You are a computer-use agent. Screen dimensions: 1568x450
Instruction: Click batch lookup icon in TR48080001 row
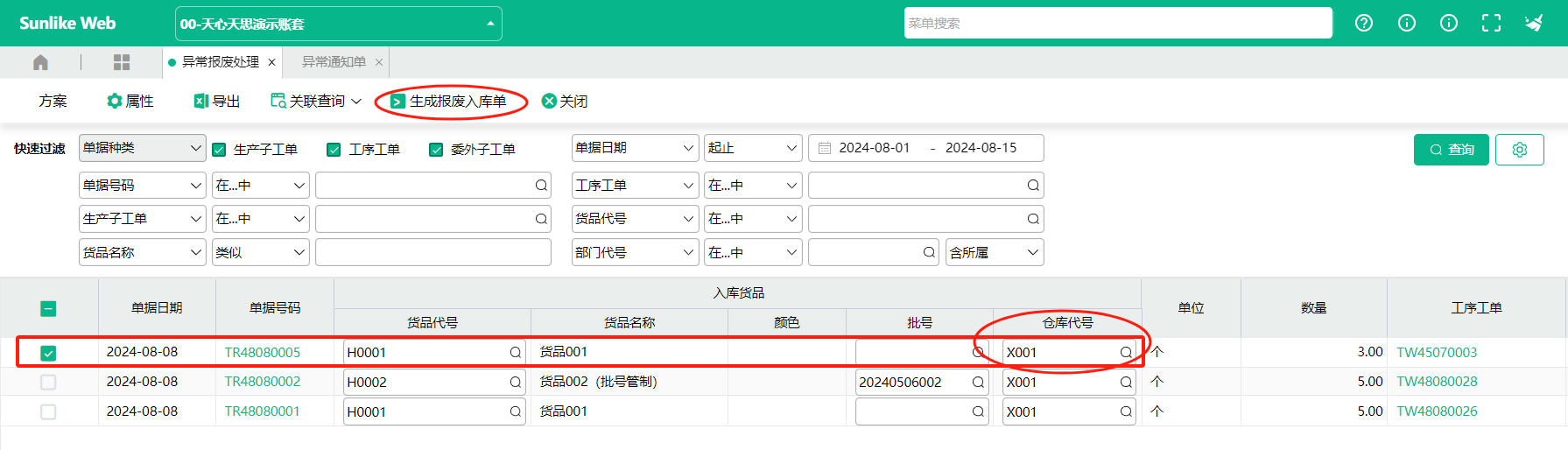tap(978, 411)
